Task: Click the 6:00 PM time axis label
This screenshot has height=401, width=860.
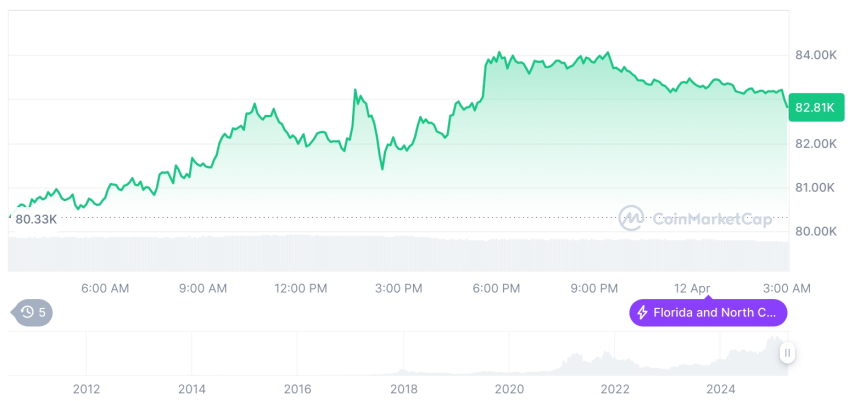Action: (x=496, y=288)
